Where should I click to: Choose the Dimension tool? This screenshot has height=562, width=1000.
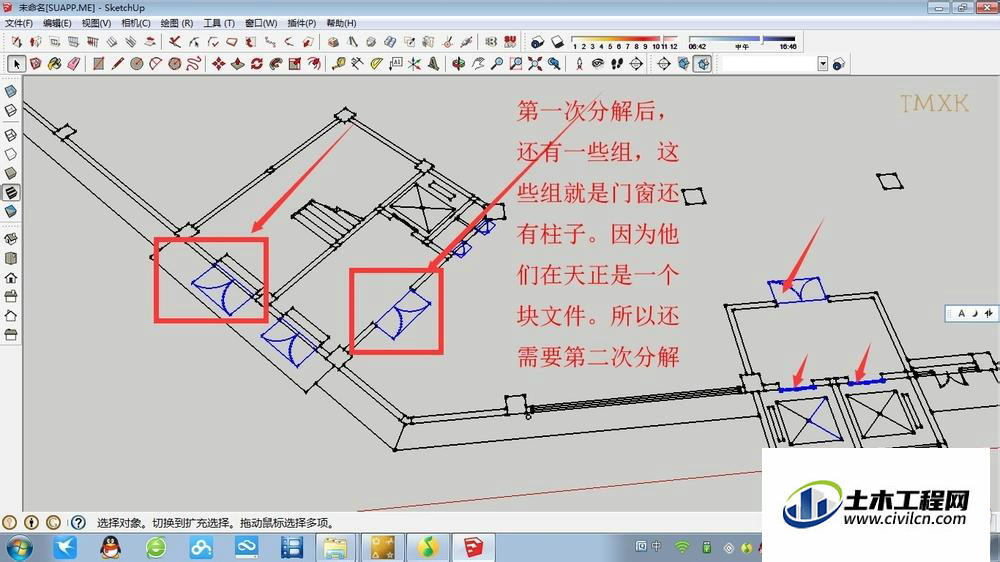click(x=357, y=64)
